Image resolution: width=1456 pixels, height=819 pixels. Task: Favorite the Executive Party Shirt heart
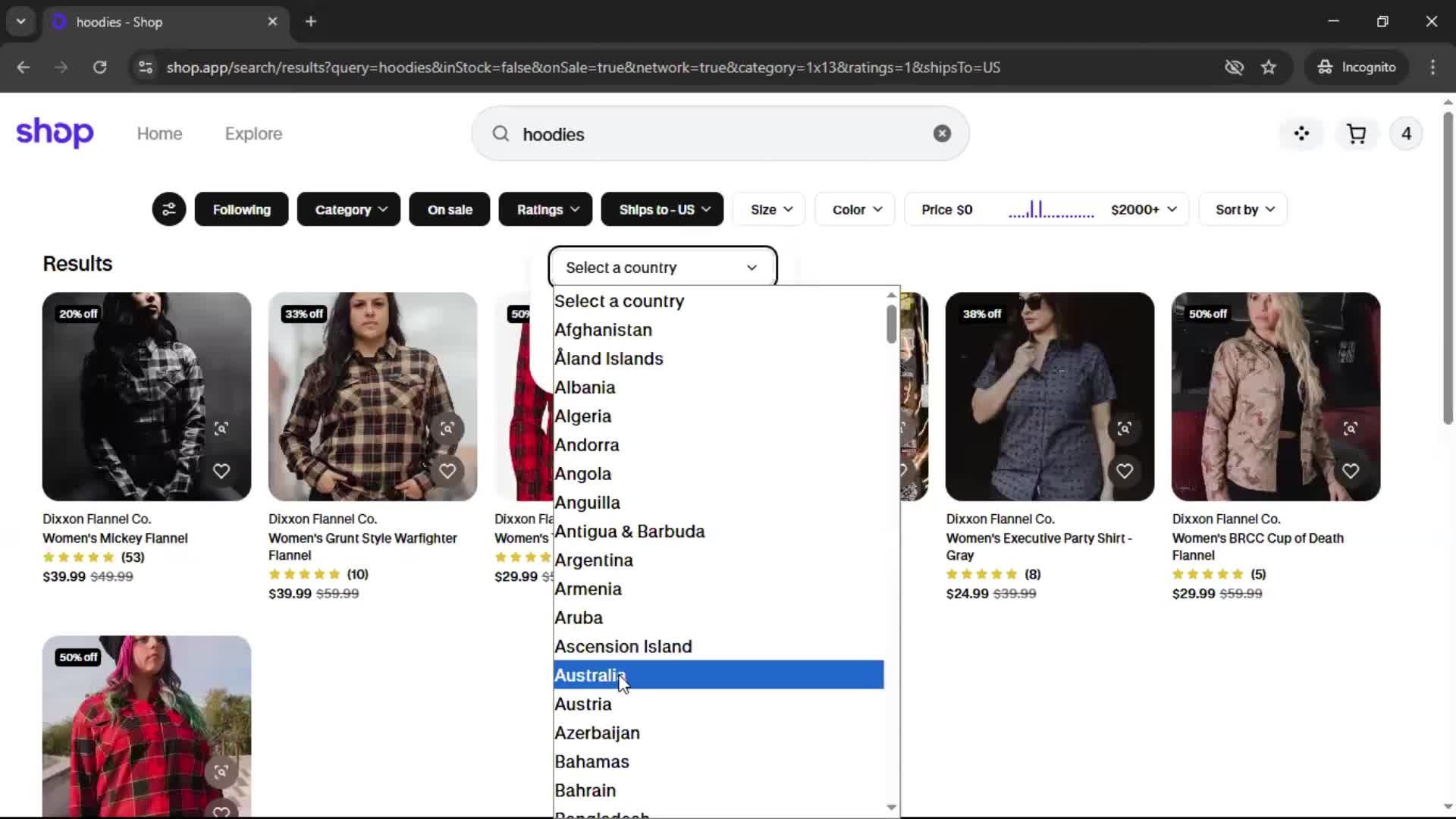point(1124,471)
